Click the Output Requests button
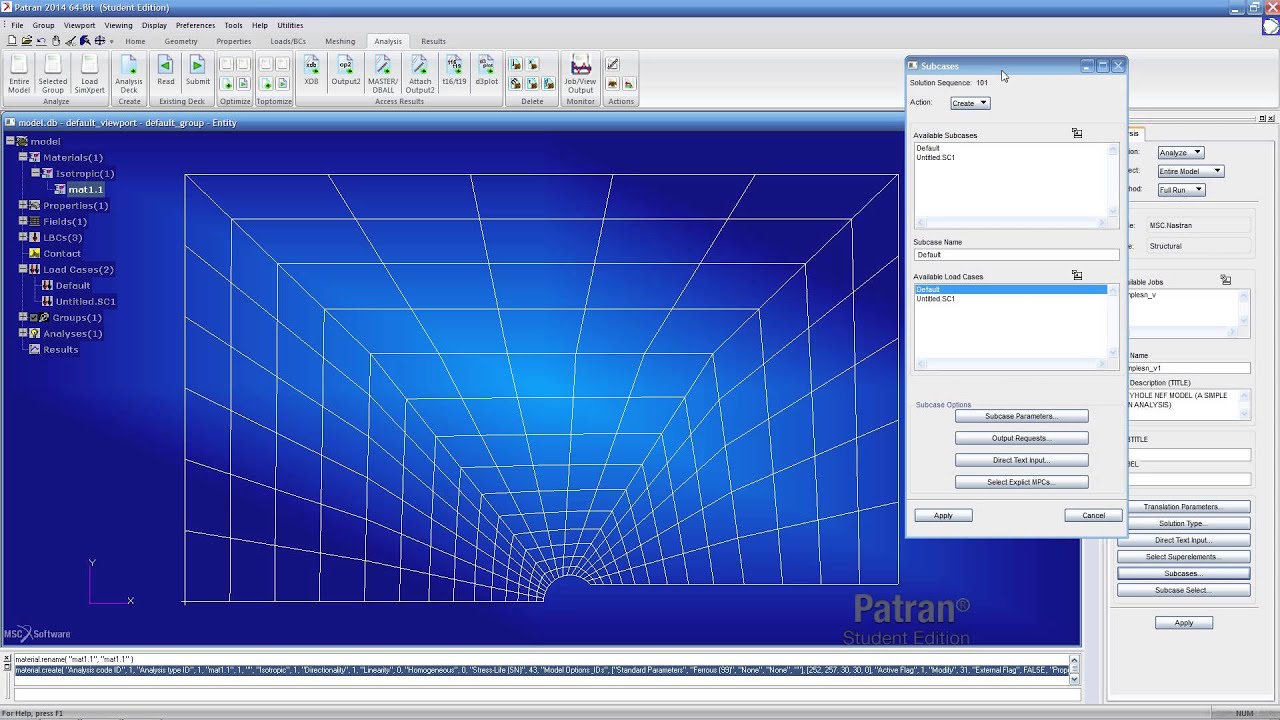Viewport: 1280px width, 720px height. [1021, 438]
